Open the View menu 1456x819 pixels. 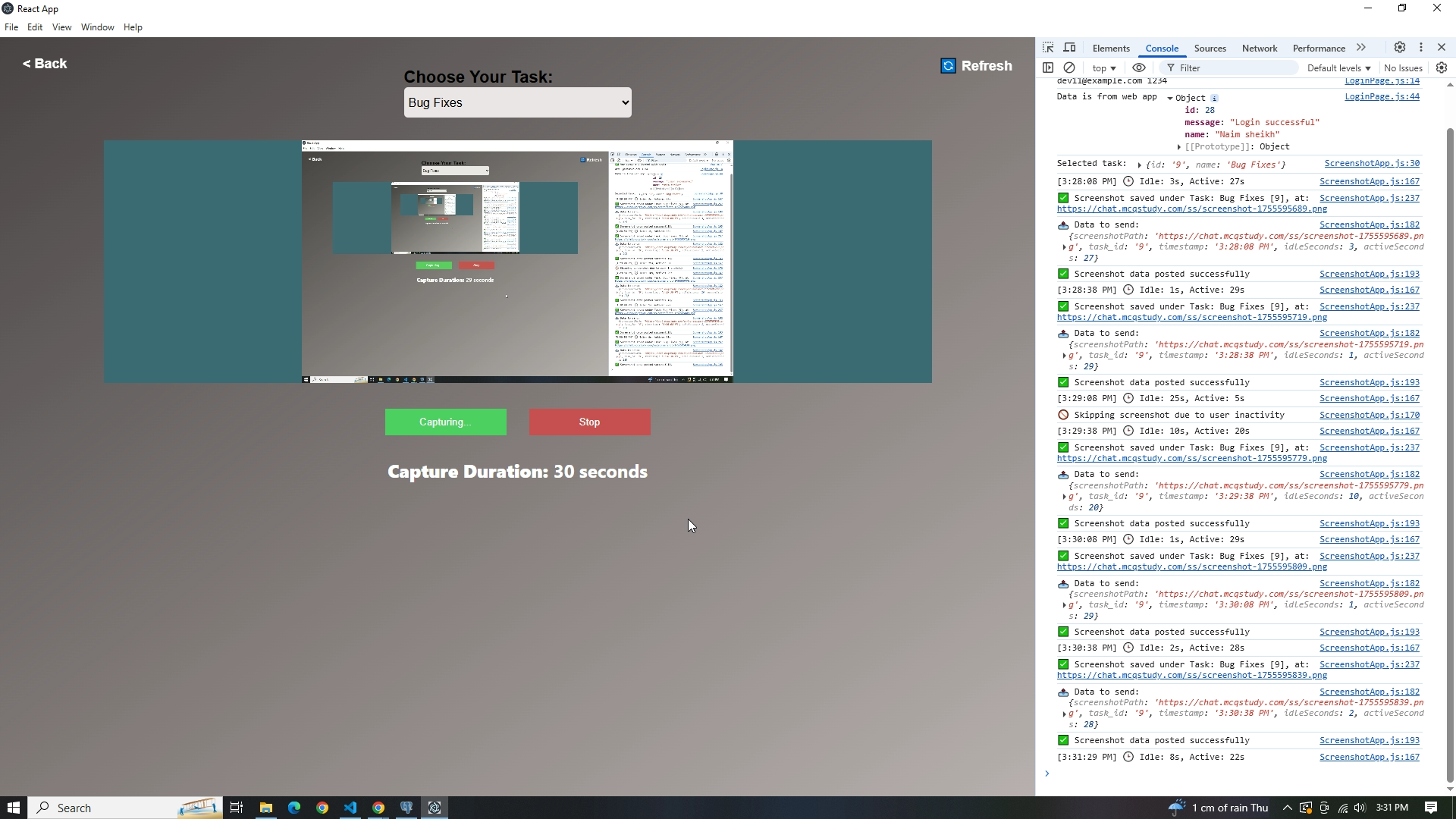tap(61, 27)
